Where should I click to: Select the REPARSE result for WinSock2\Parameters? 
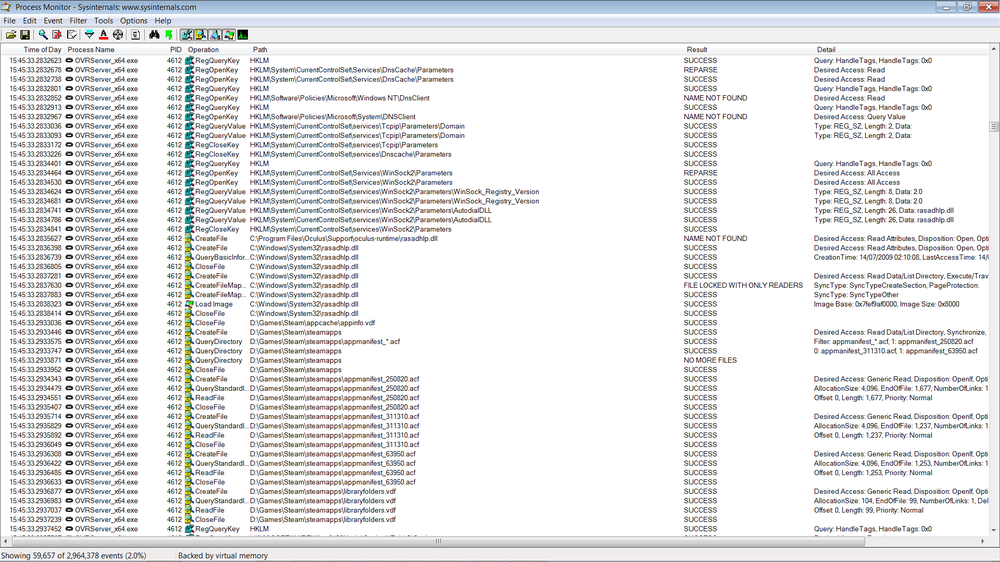pos(700,173)
